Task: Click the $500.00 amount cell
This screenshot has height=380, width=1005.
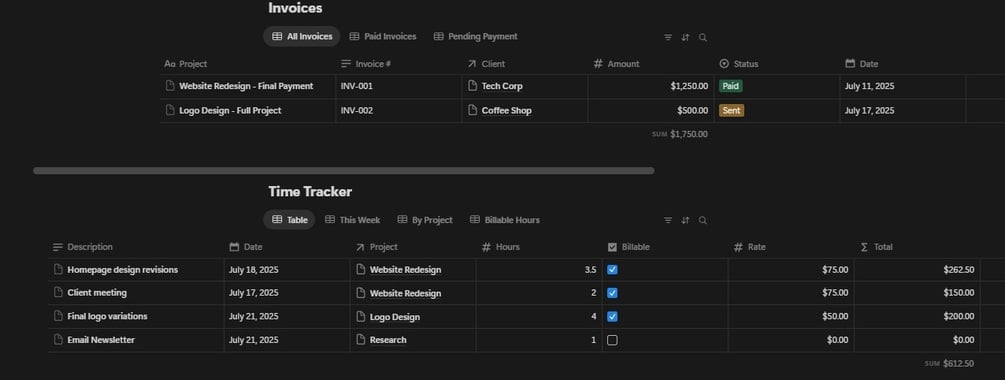Action: pyautogui.click(x=651, y=110)
